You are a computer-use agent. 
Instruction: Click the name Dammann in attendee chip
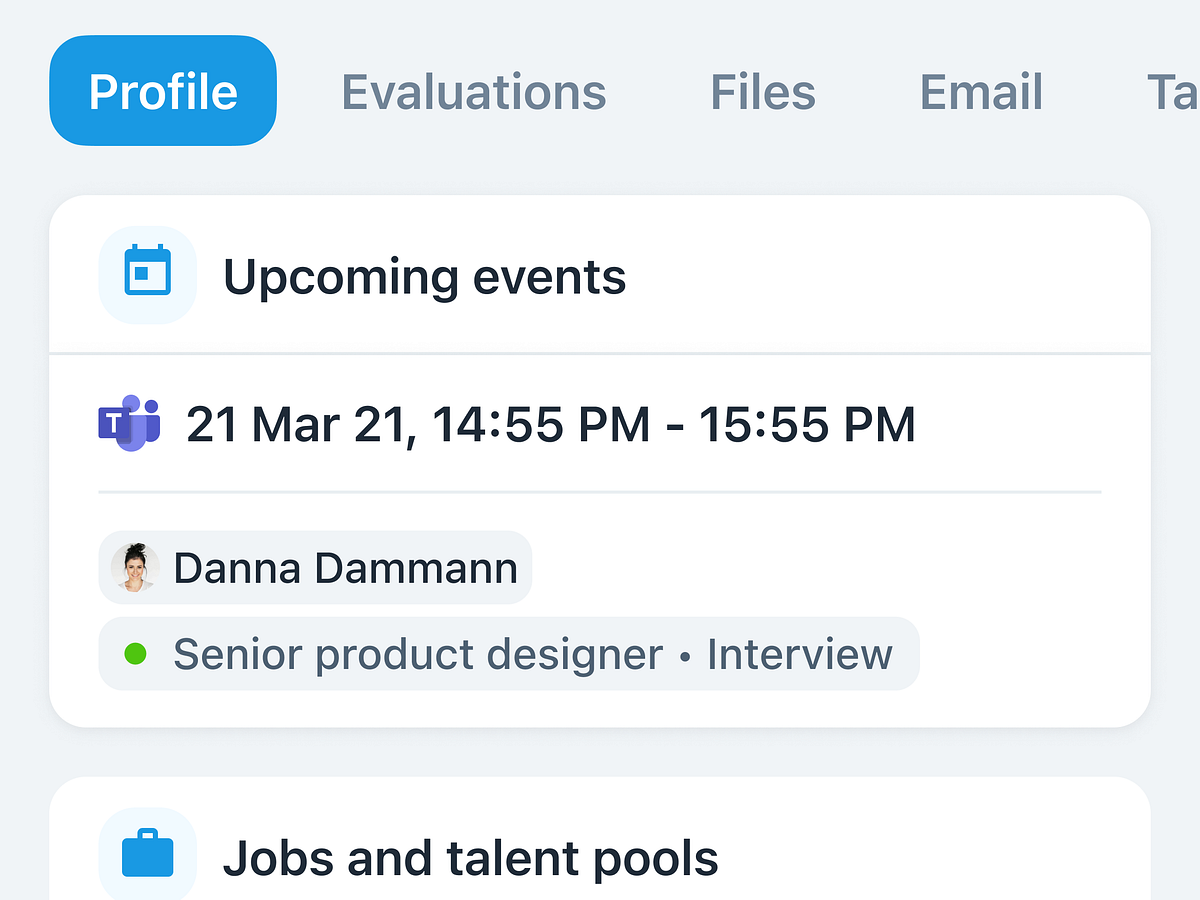click(416, 568)
